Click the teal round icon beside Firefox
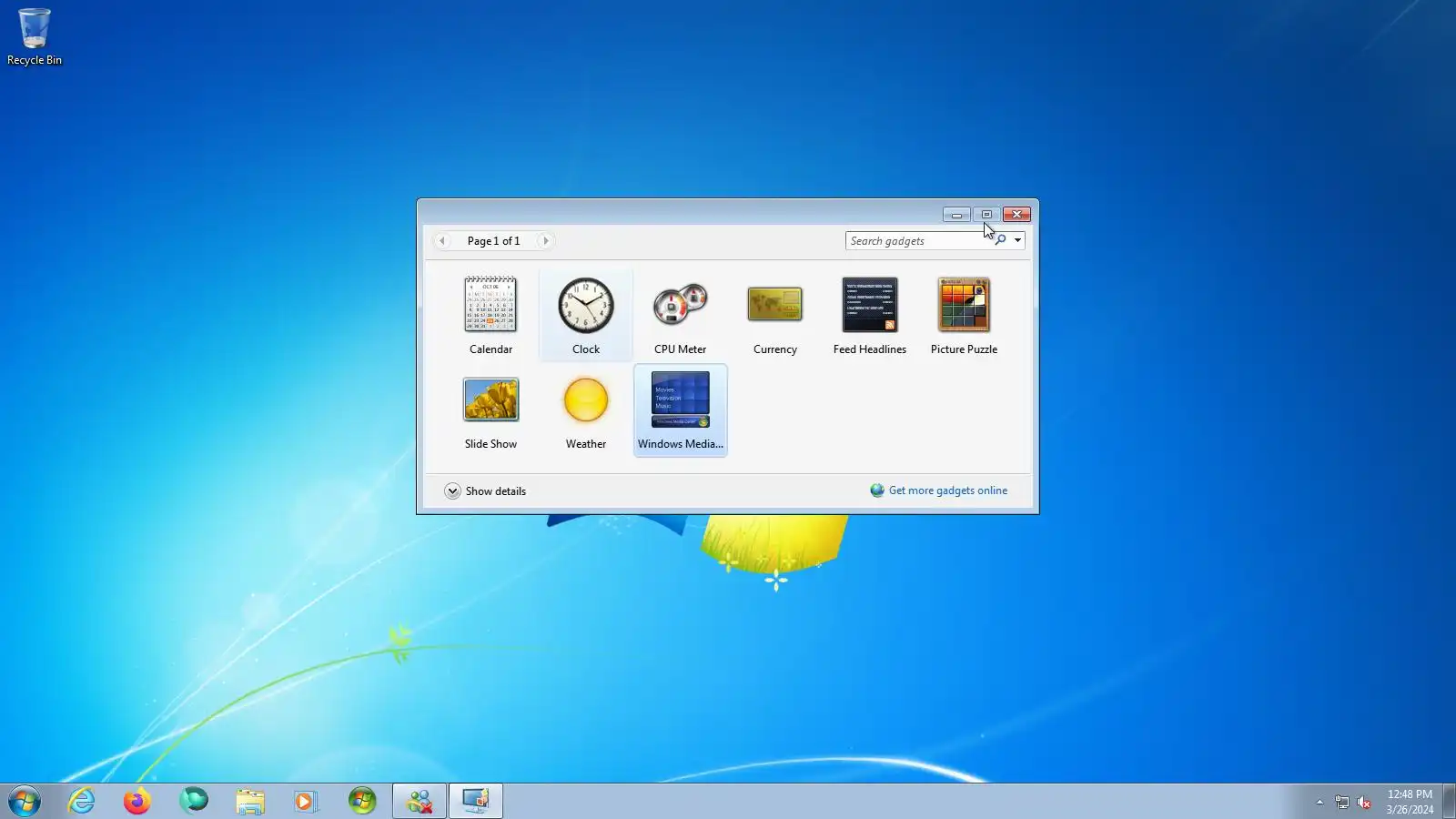 [194, 801]
